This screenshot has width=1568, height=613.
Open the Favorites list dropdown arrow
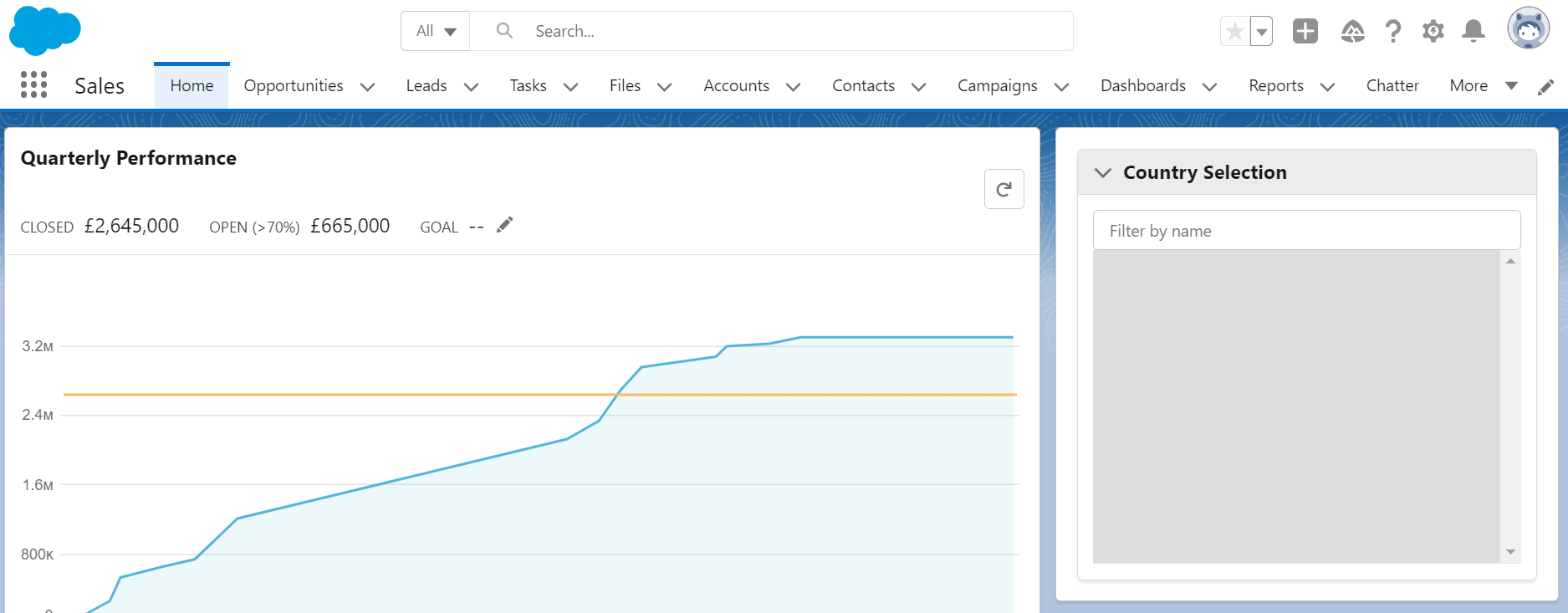(x=1261, y=32)
